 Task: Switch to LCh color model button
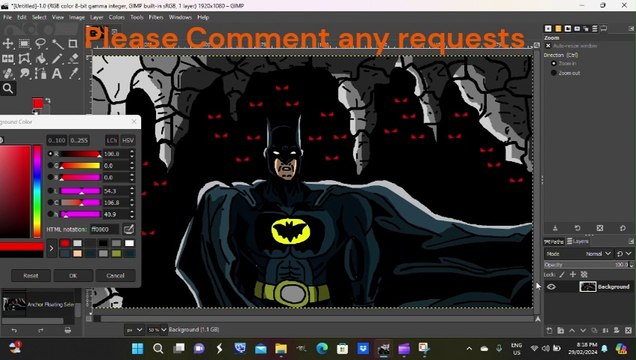112,140
